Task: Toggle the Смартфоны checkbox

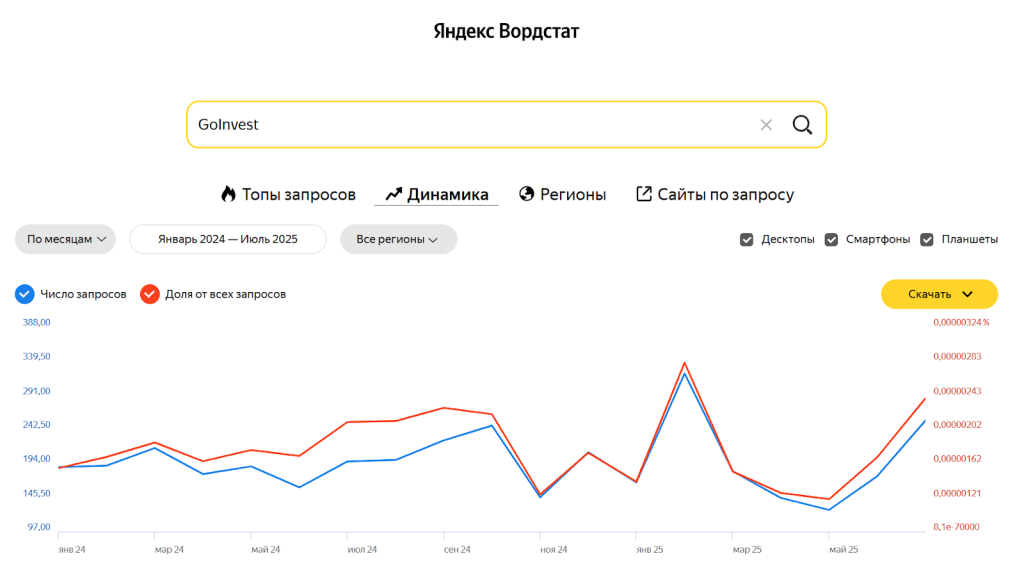Action: (831, 240)
